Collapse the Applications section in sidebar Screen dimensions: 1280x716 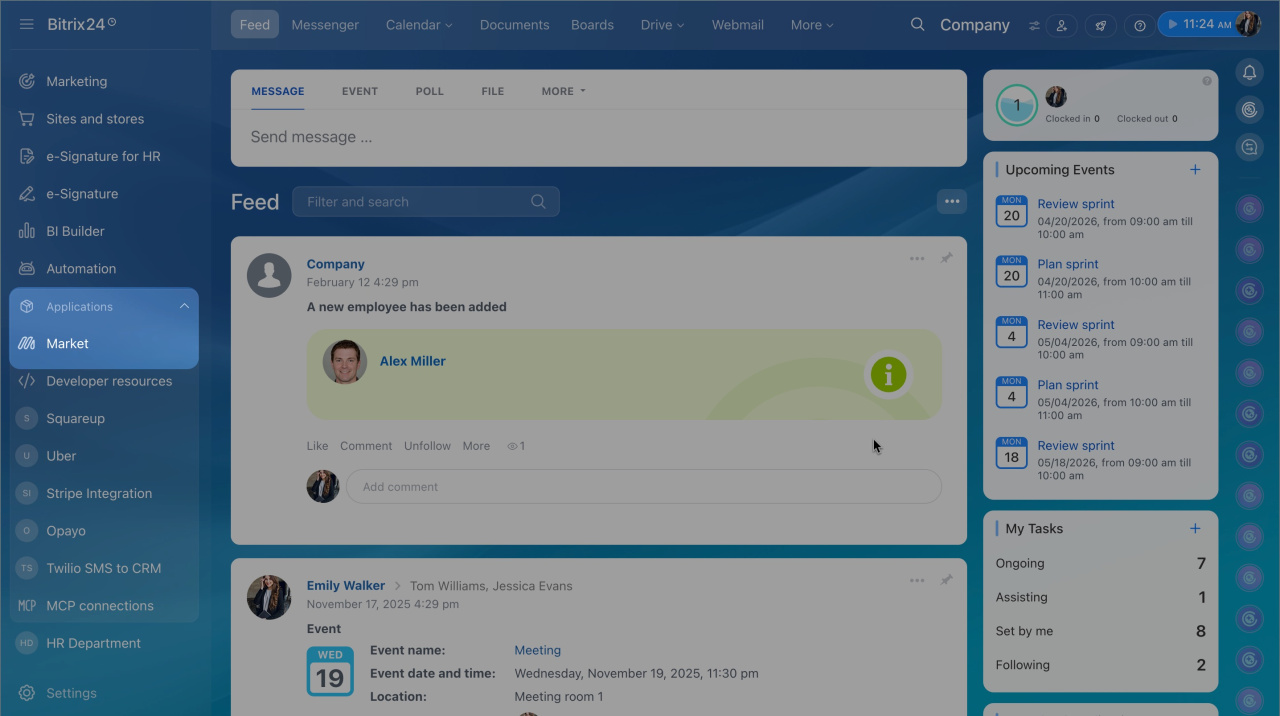[x=184, y=306]
